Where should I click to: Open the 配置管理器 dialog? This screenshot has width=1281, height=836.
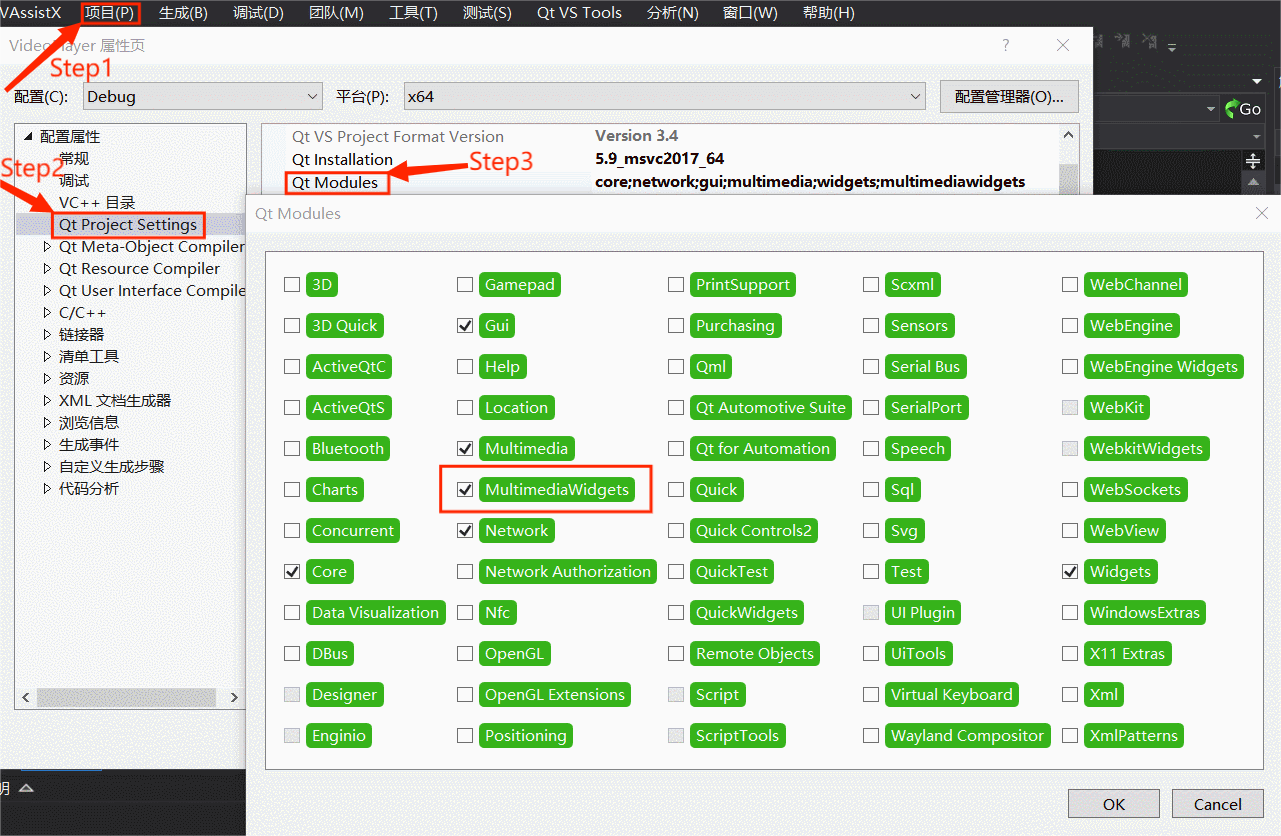click(1011, 96)
